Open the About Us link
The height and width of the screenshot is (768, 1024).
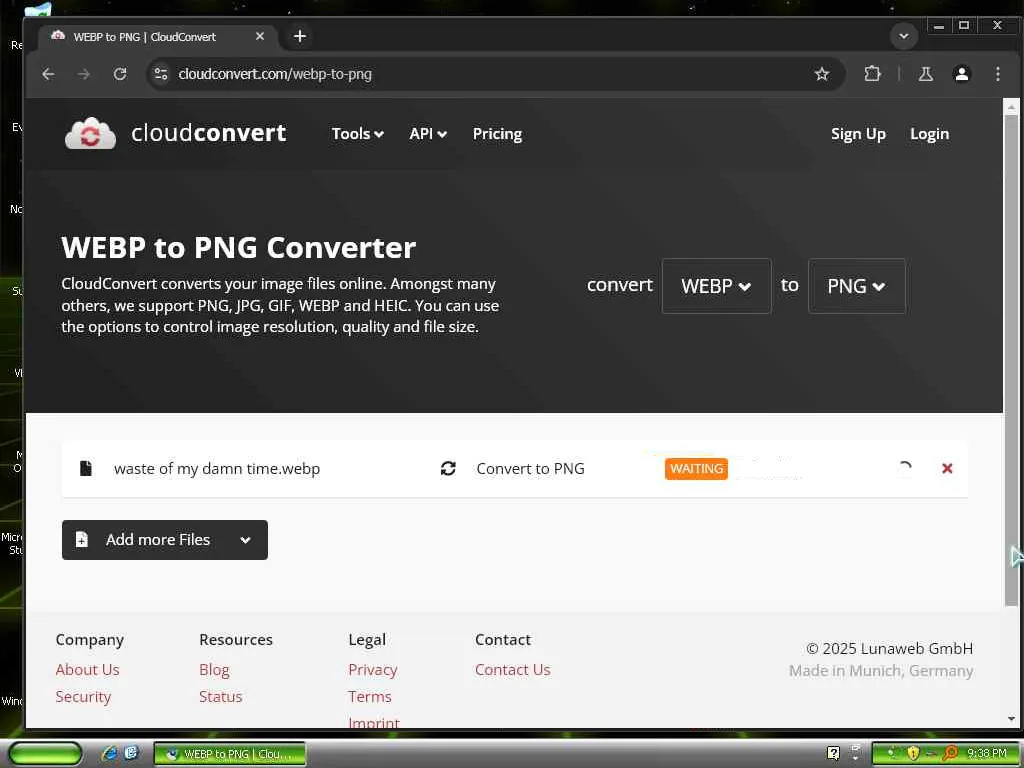[88, 669]
